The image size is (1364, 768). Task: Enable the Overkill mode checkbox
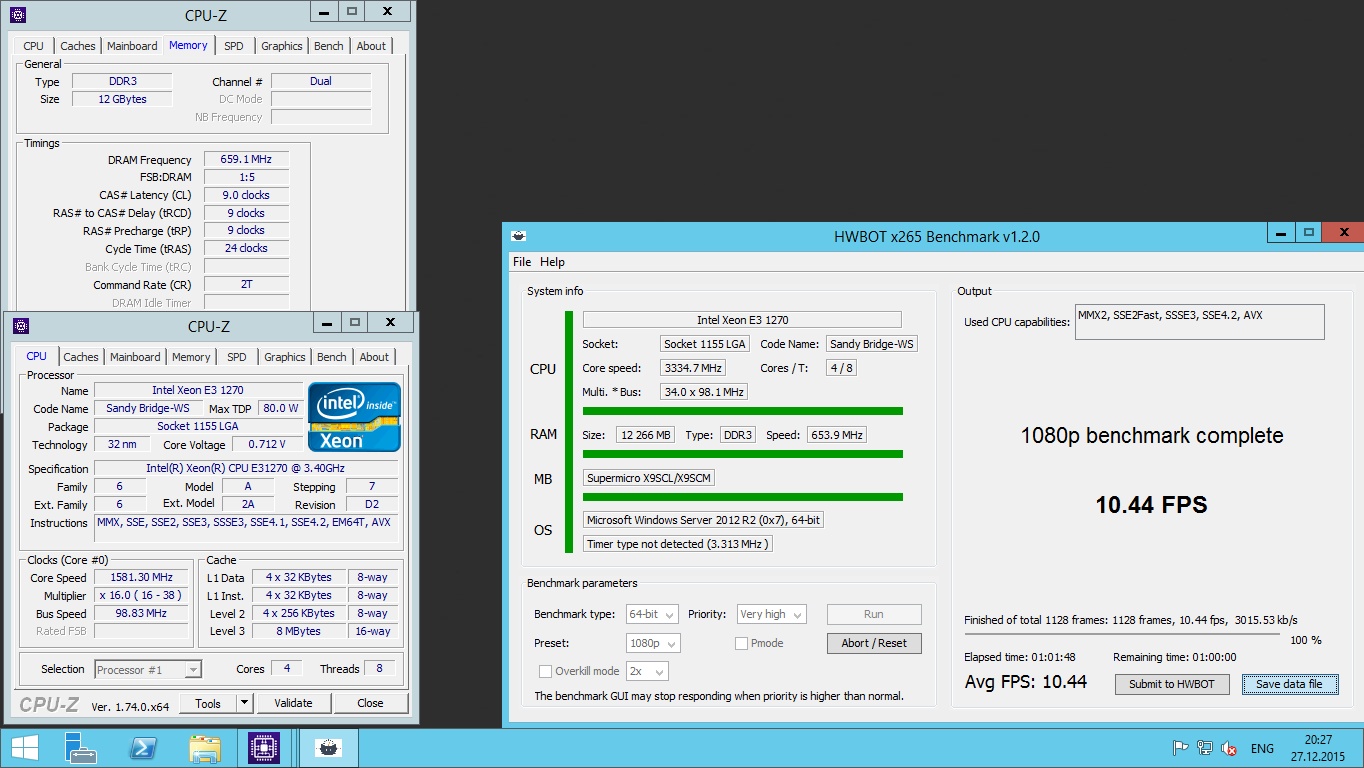pyautogui.click(x=545, y=671)
